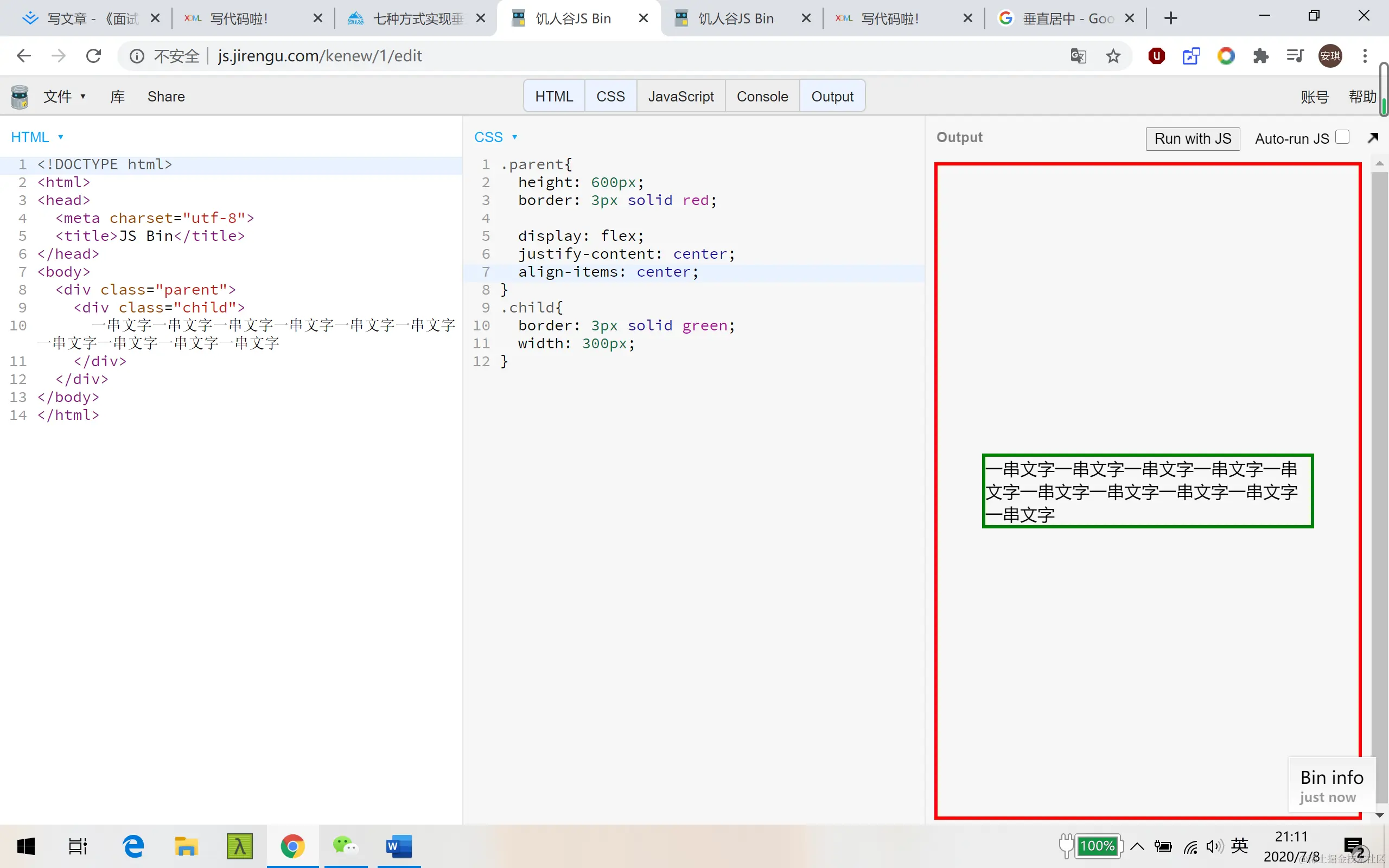Click the JS Bin logo icon
This screenshot has width=1389, height=868.
coord(20,97)
